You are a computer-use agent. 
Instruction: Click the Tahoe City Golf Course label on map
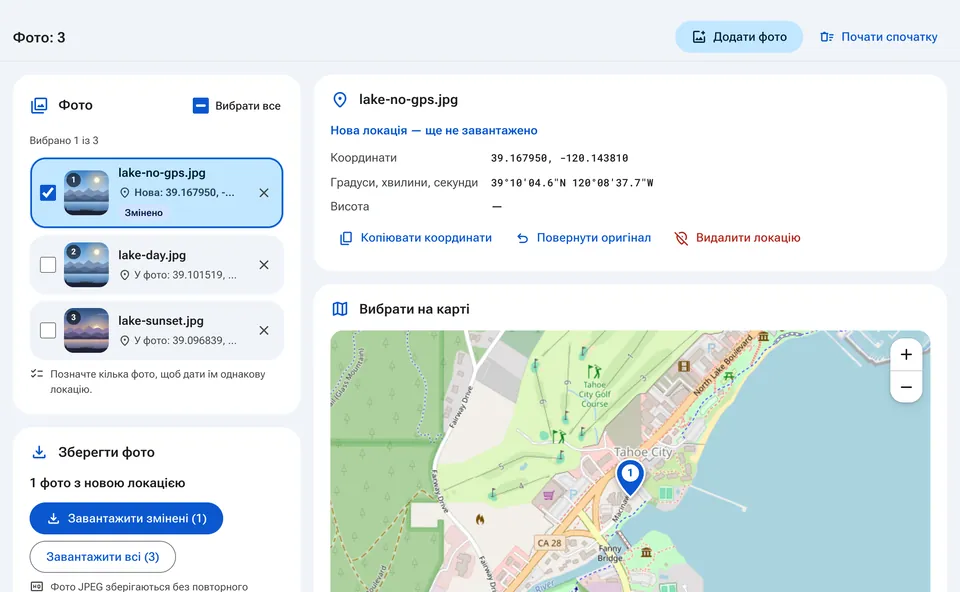click(594, 394)
